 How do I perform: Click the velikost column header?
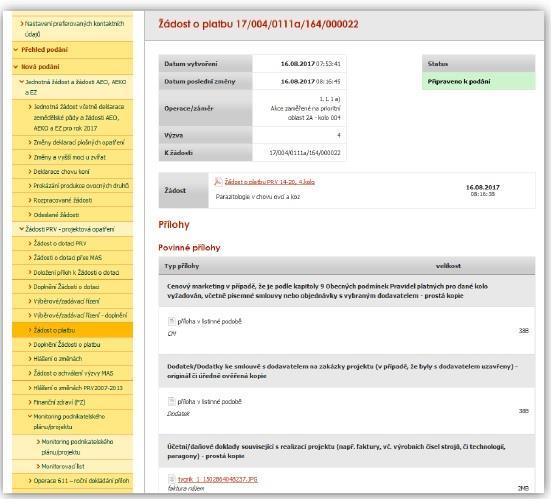(448, 266)
